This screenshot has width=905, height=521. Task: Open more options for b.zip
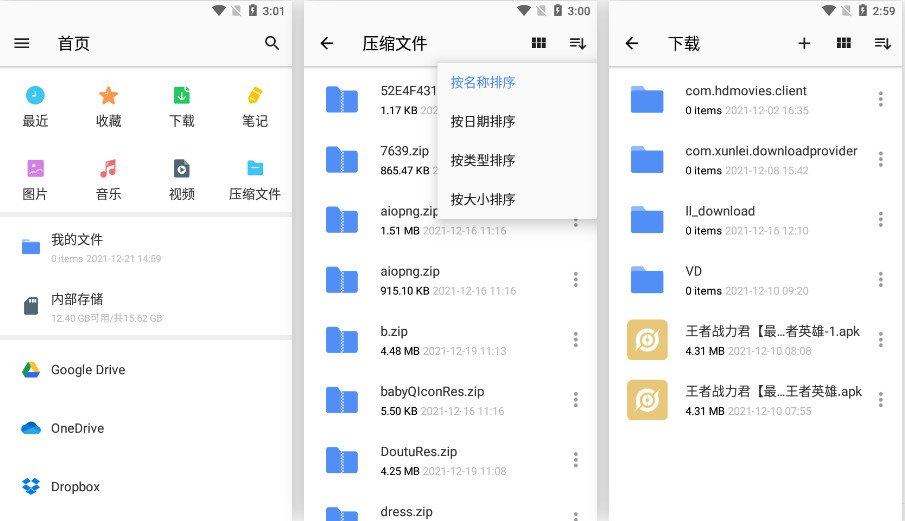[575, 340]
